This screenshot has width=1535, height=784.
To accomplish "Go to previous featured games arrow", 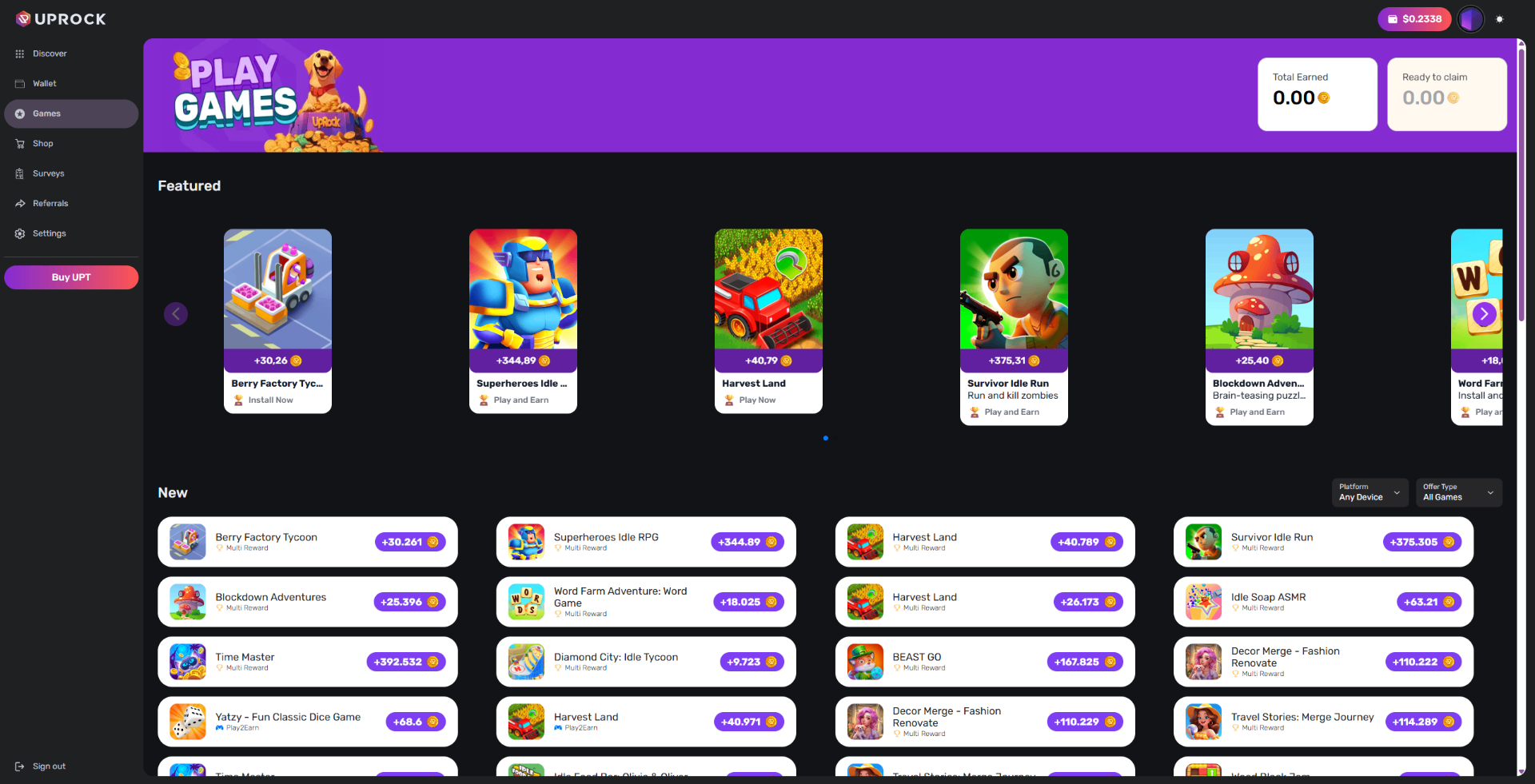I will click(176, 314).
